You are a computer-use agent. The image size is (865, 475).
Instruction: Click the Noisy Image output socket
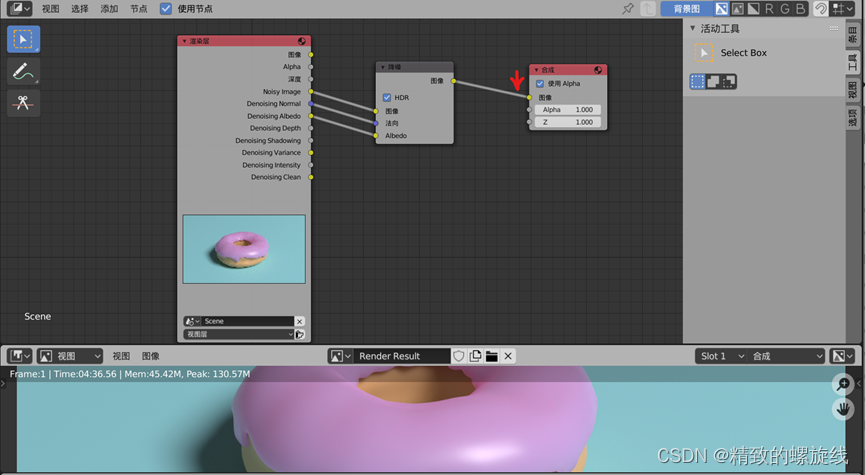coord(311,92)
